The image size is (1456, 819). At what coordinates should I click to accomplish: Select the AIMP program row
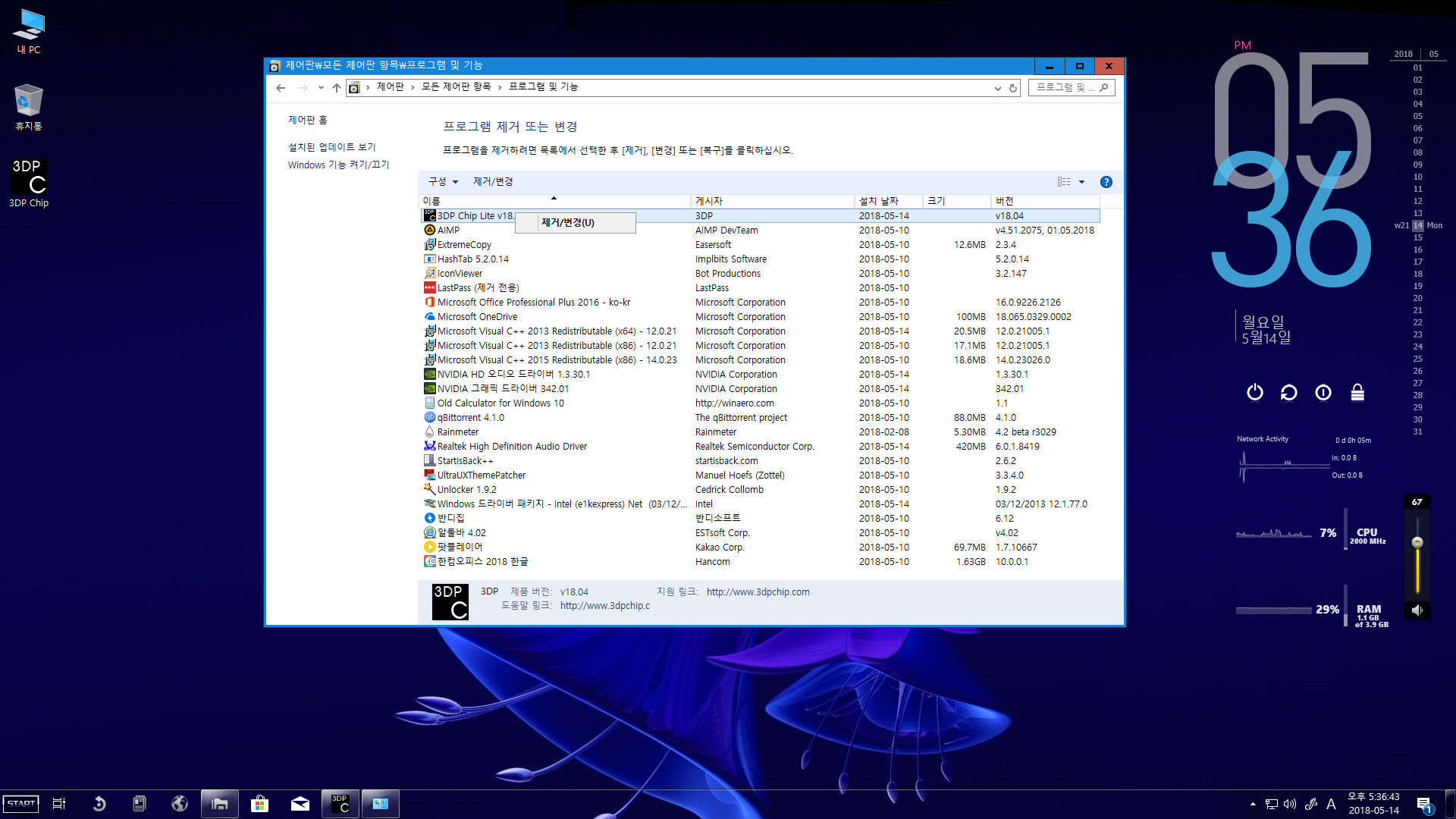click(x=760, y=231)
